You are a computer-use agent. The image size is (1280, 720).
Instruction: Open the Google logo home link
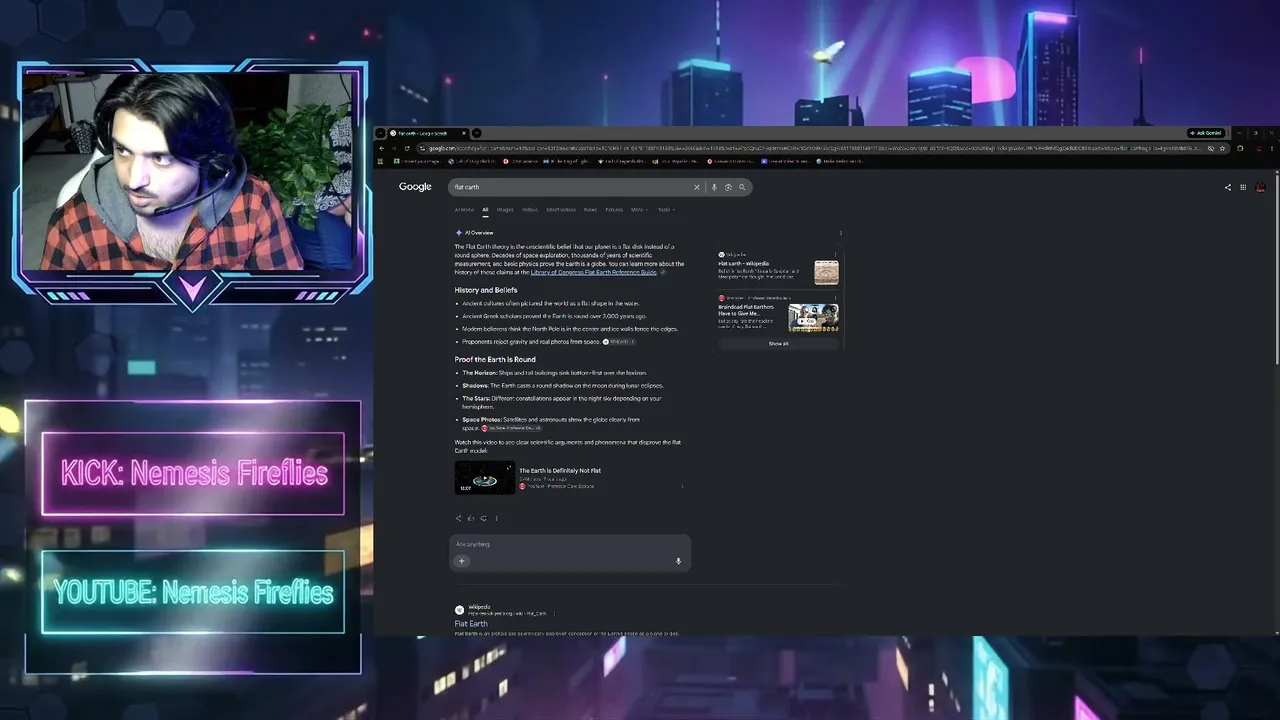pos(415,187)
